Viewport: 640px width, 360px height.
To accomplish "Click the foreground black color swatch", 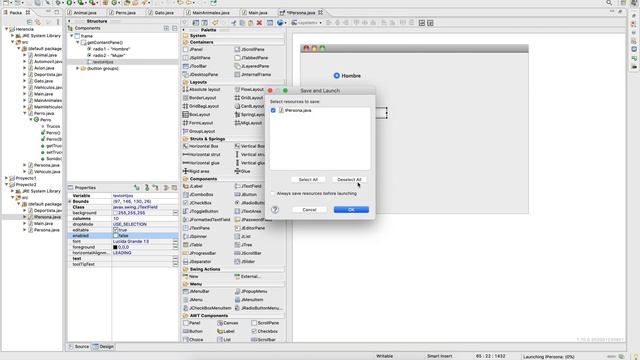I will [x=115, y=247].
